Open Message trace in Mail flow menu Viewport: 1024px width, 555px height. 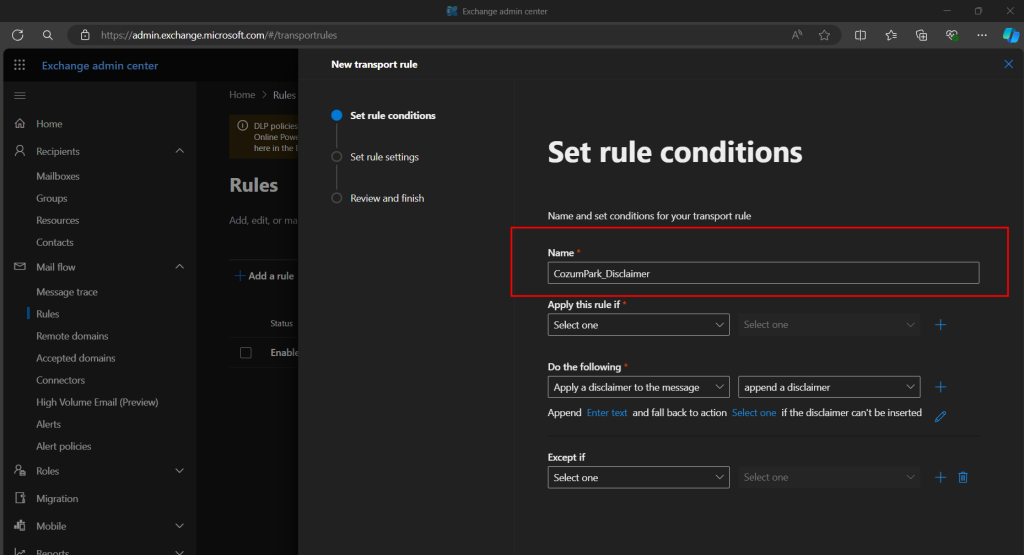click(67, 292)
